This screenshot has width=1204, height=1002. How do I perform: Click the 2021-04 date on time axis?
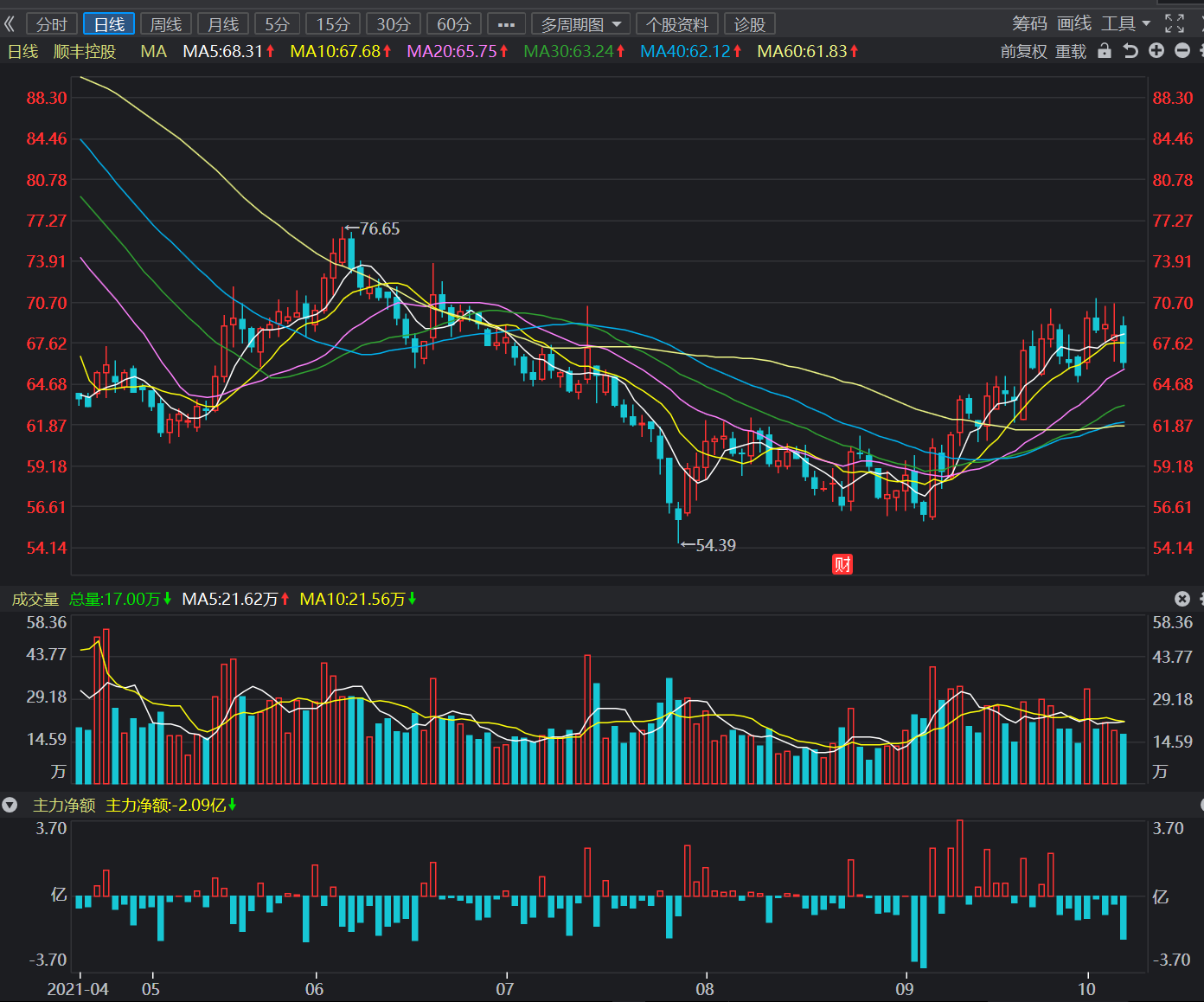78,989
